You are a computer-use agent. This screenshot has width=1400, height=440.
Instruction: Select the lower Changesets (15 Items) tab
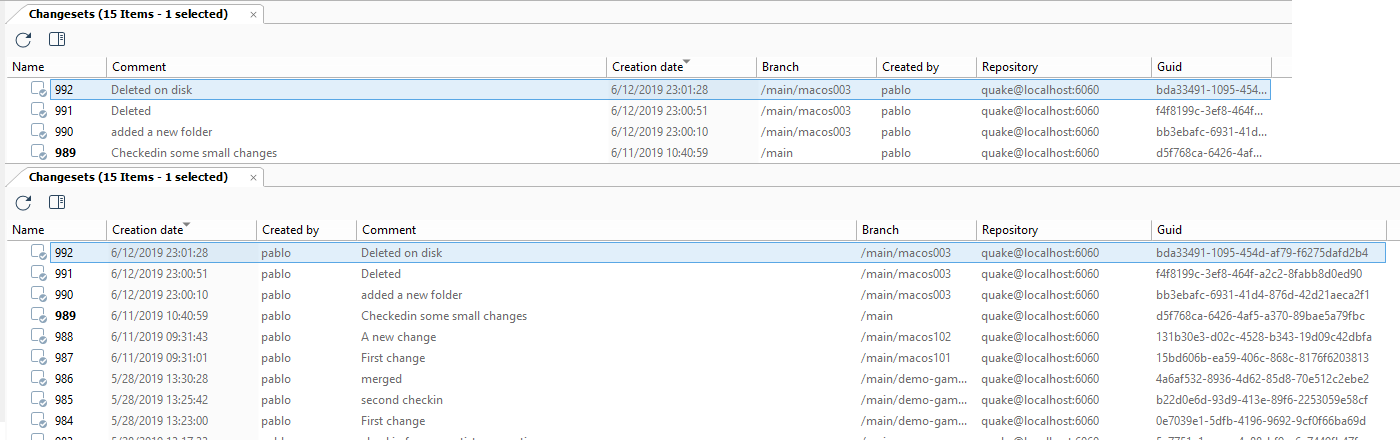(128, 177)
